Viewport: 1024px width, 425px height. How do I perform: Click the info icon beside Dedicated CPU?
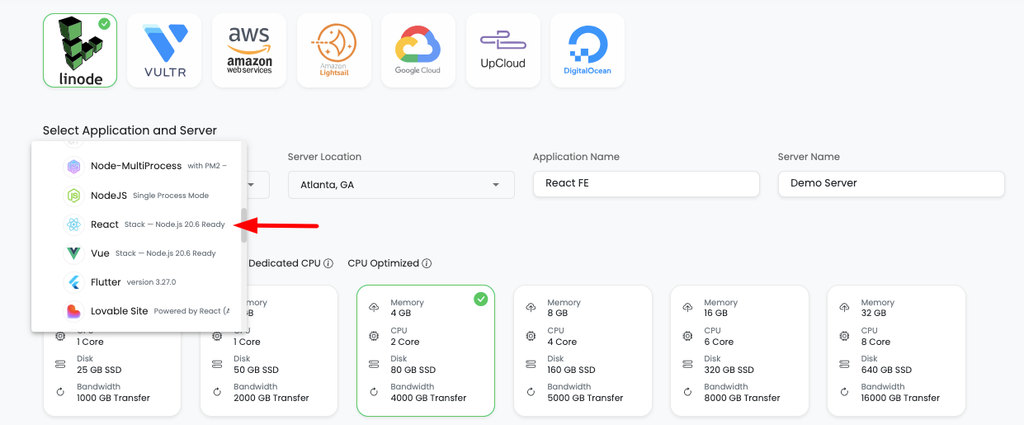tap(328, 264)
